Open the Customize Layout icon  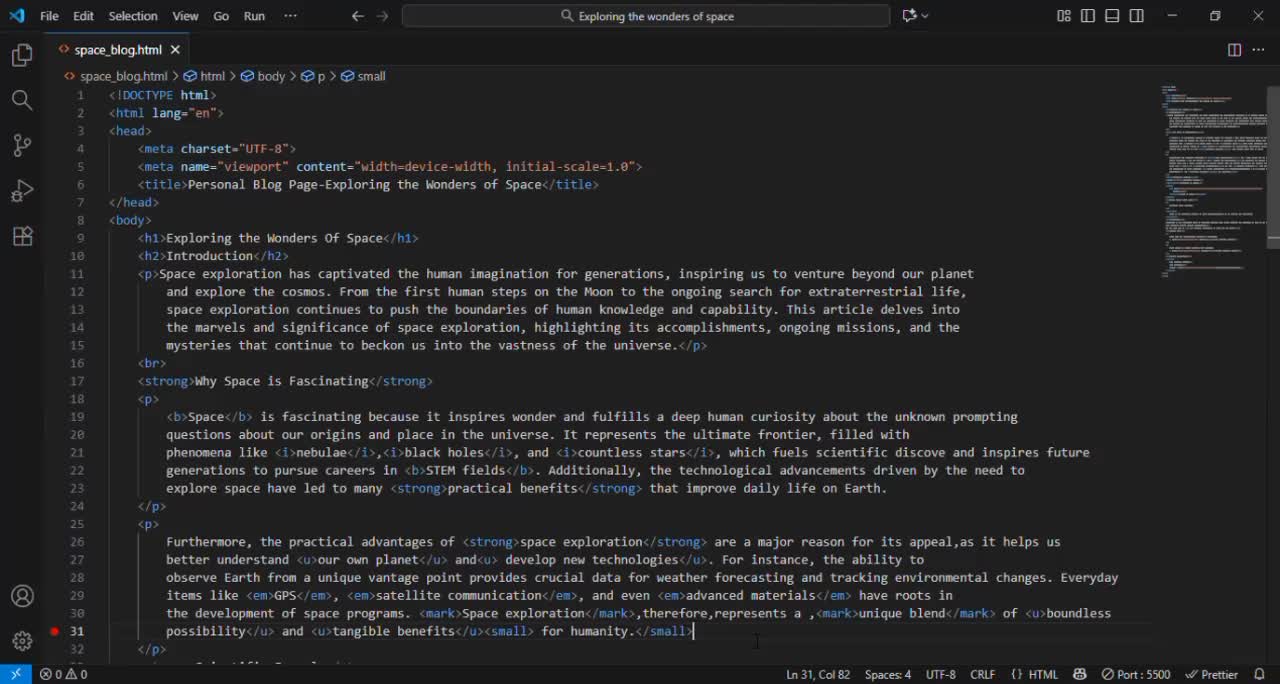(1064, 16)
